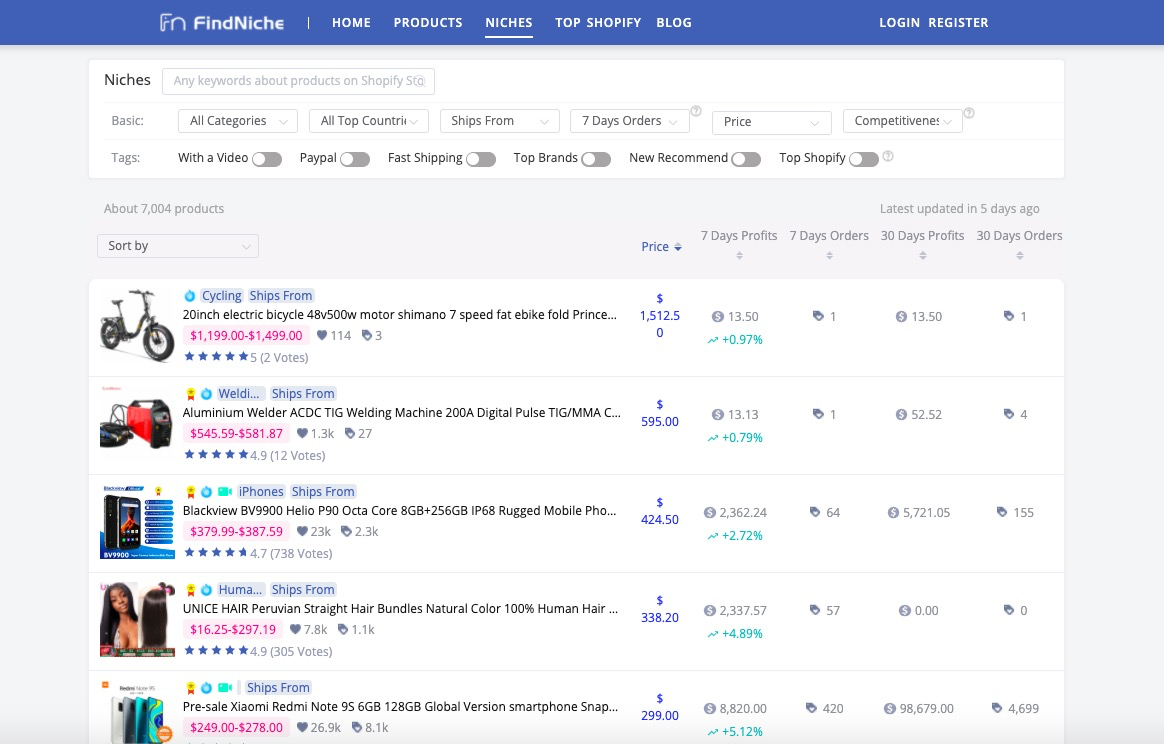Enable New Recommend toggle
Screen dimensions: 1164x744
[x=746, y=159]
